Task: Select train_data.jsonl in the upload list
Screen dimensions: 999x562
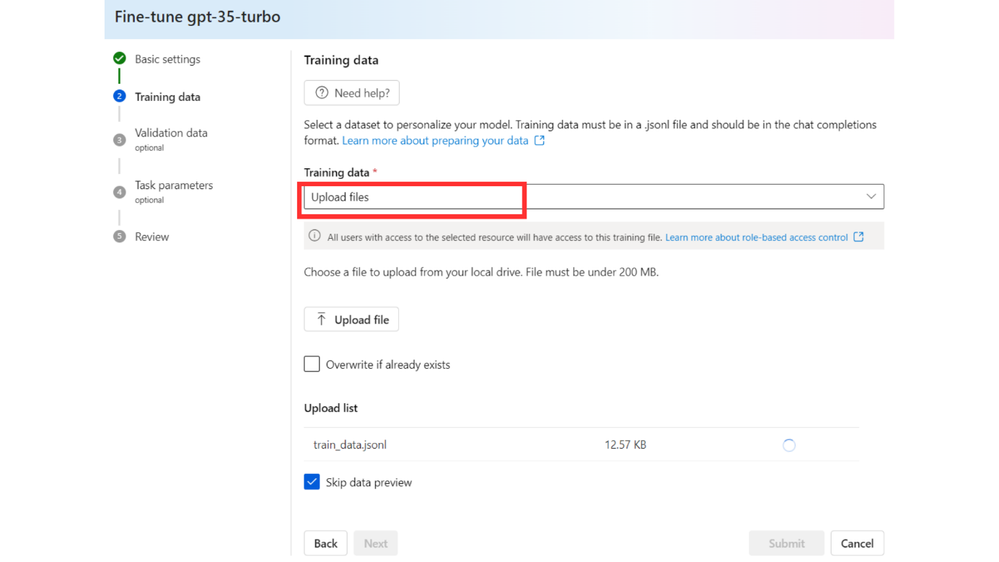Action: (350, 445)
